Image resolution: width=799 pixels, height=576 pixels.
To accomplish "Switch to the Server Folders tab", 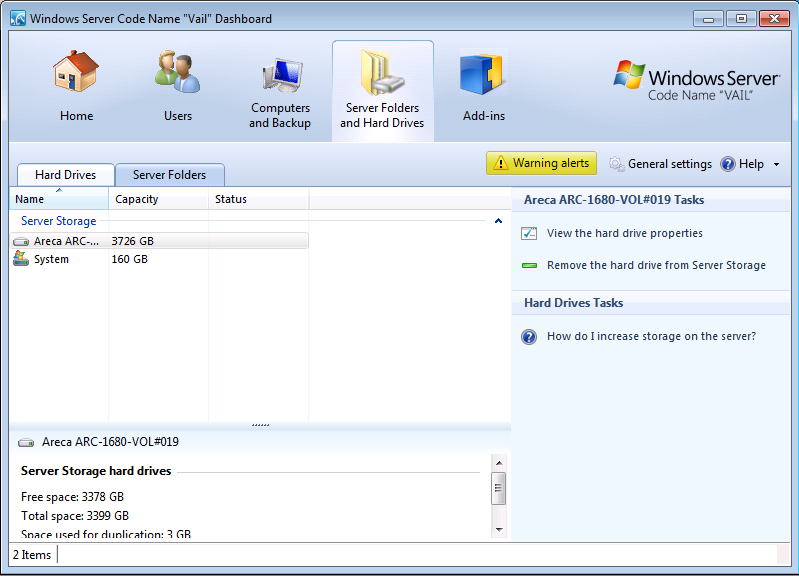I will pyautogui.click(x=169, y=175).
